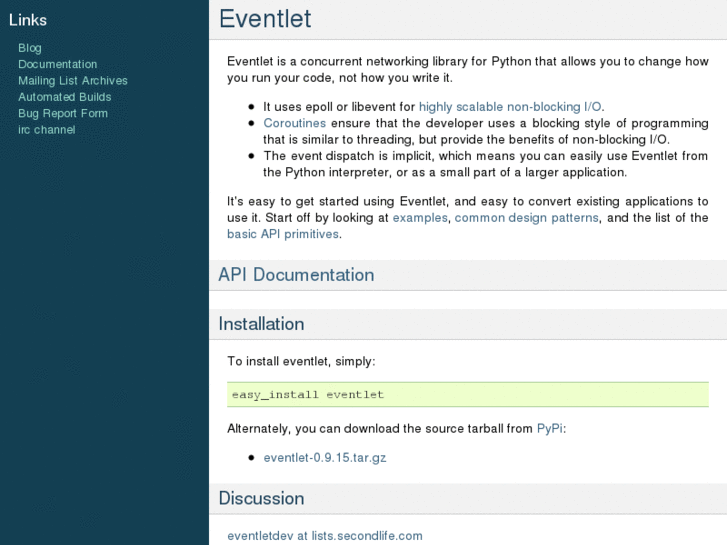
Task: Open eventletdev at lists.secondlife.com link
Action: (325, 536)
